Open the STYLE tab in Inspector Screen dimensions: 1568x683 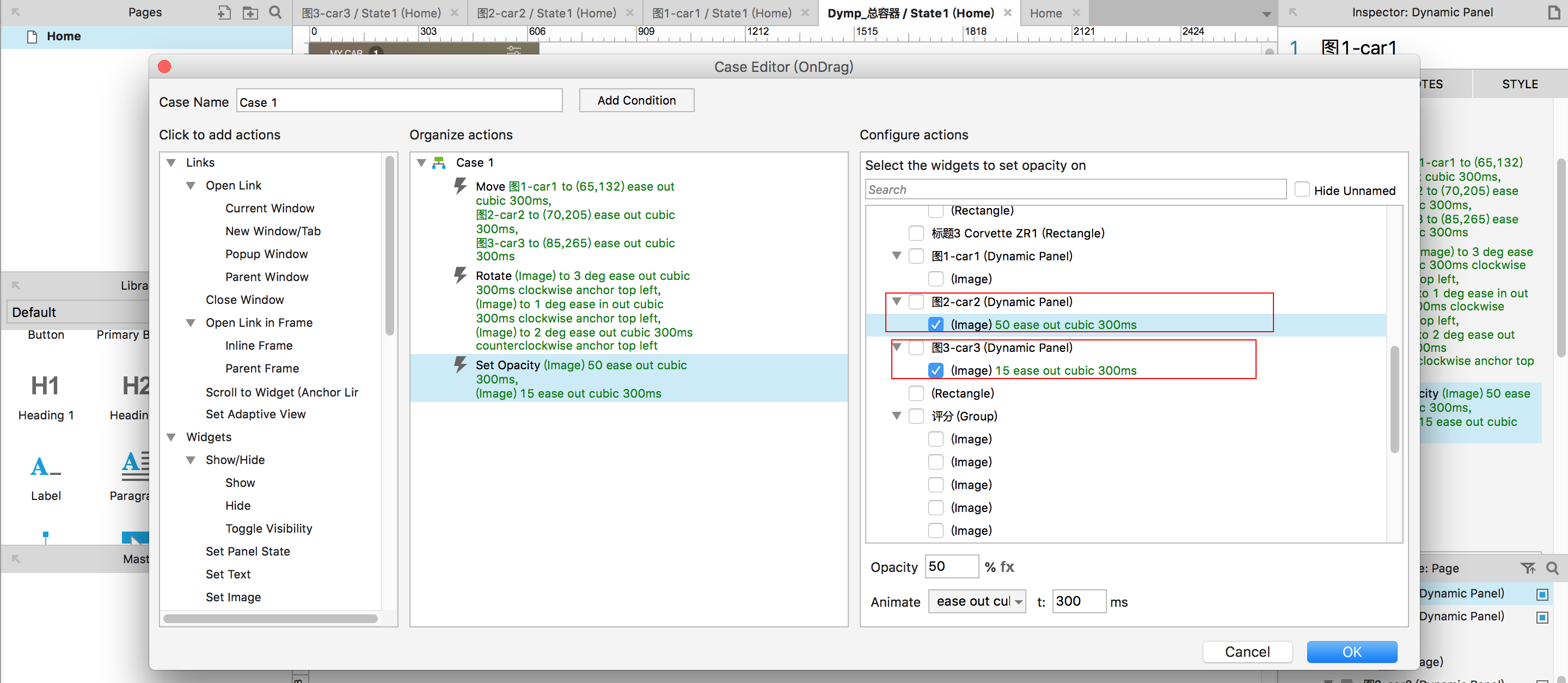pyautogui.click(x=1520, y=84)
